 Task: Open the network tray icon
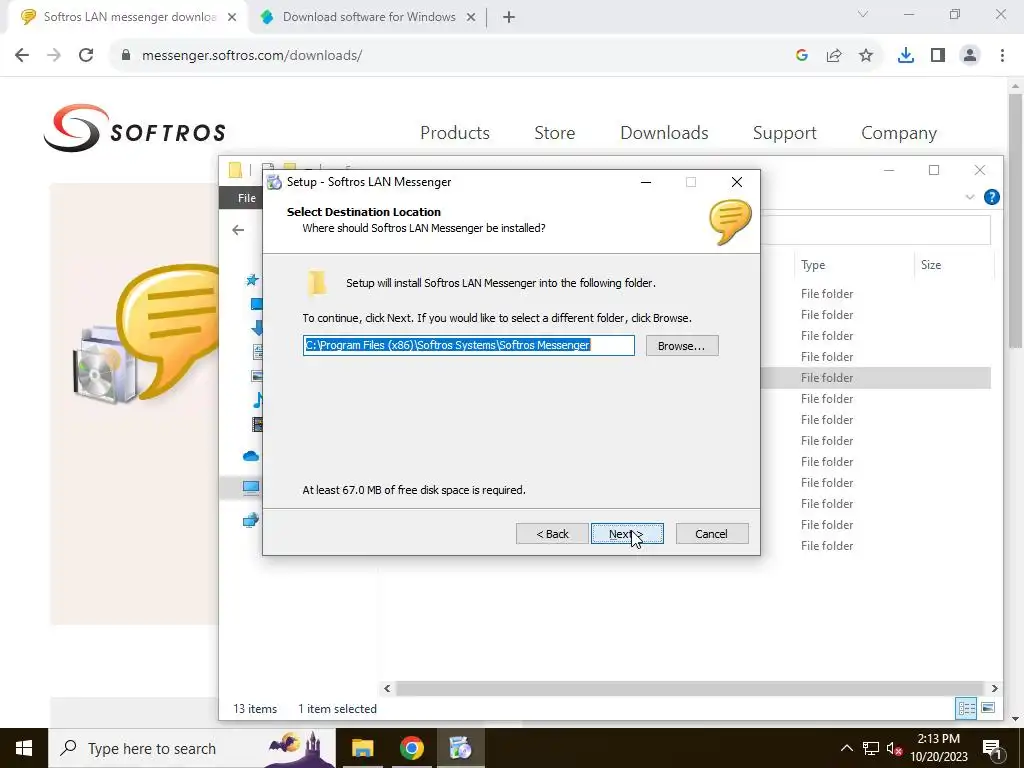point(871,748)
